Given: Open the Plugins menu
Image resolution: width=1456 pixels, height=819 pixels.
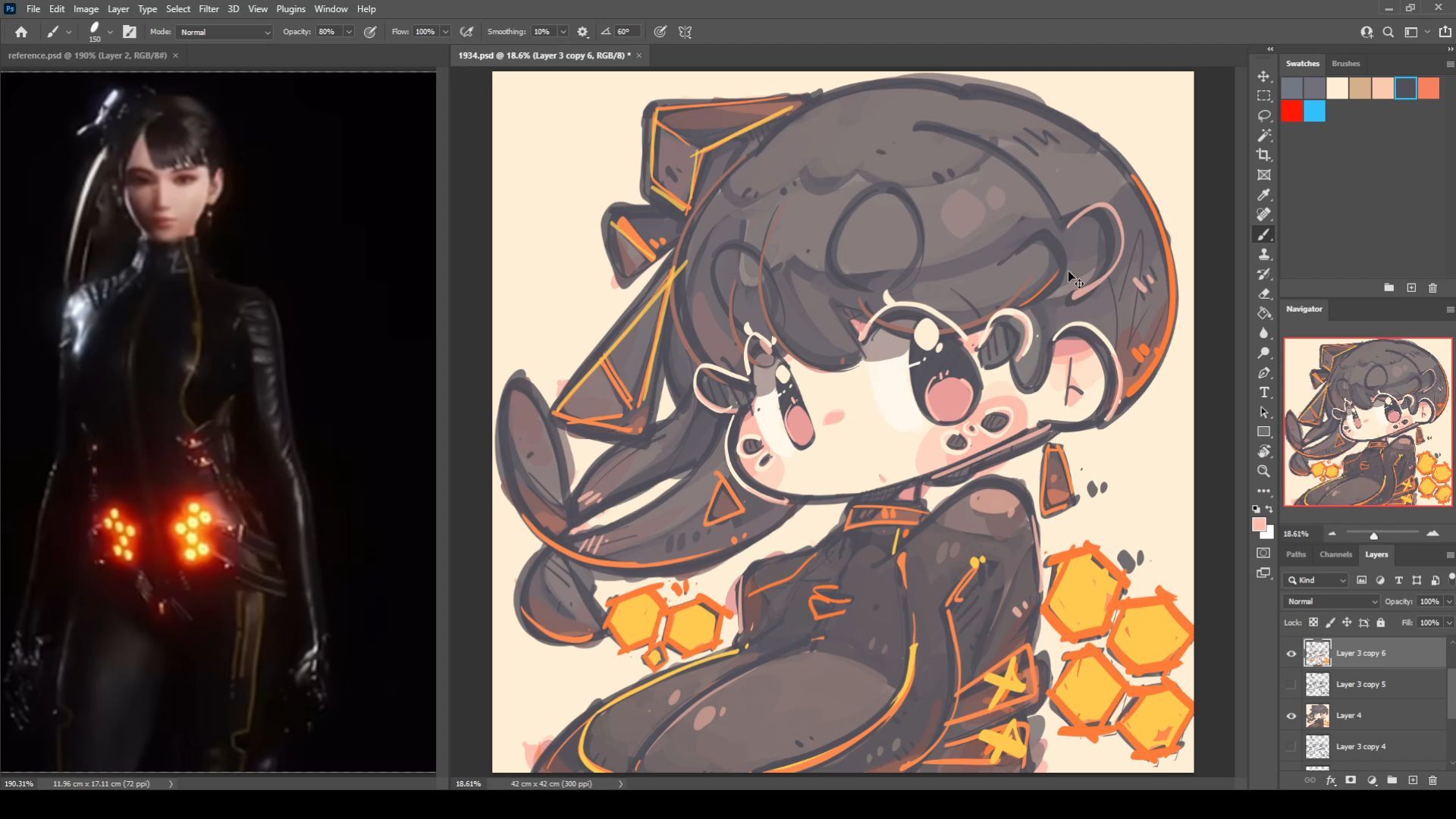Looking at the screenshot, I should point(290,9).
